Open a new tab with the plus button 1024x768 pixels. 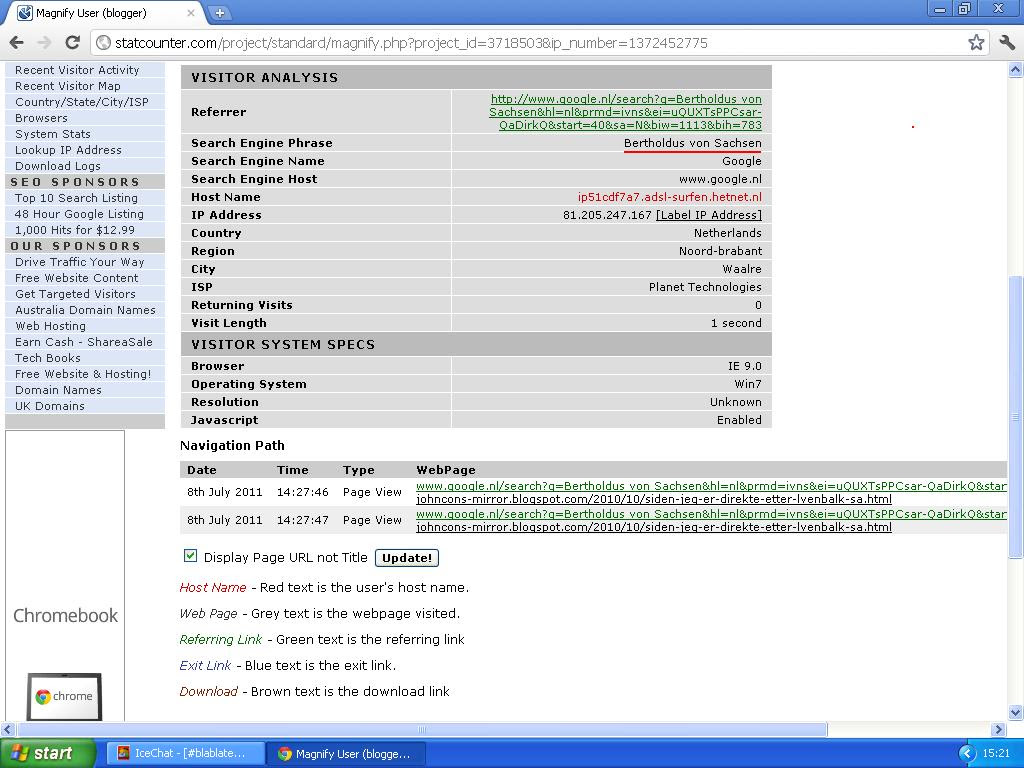click(220, 12)
